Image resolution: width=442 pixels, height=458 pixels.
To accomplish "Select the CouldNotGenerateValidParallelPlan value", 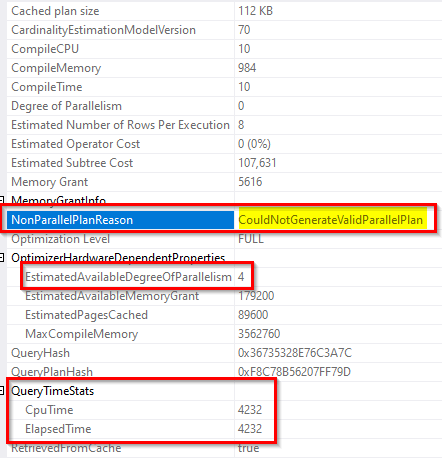I will 330,220.
